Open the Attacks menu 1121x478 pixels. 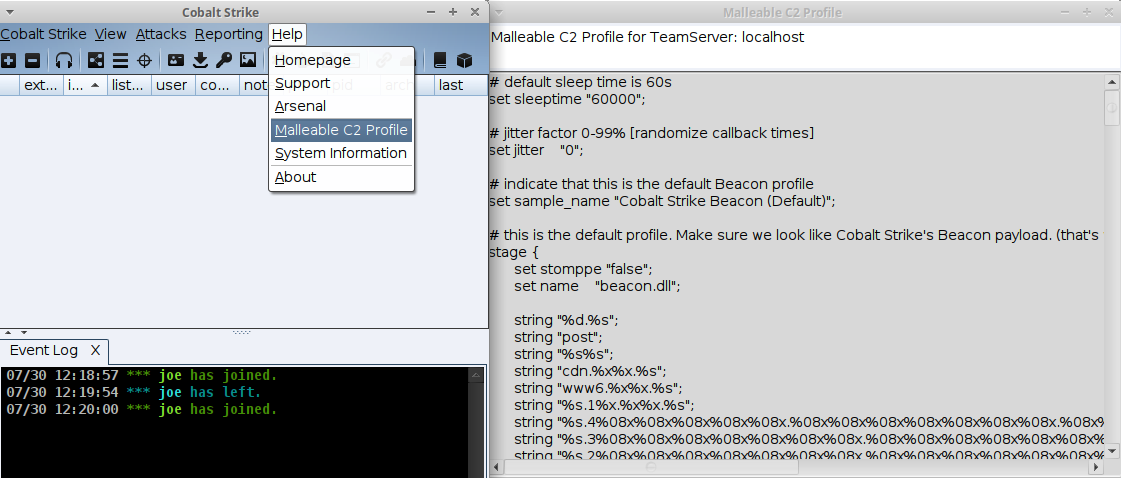pos(161,34)
